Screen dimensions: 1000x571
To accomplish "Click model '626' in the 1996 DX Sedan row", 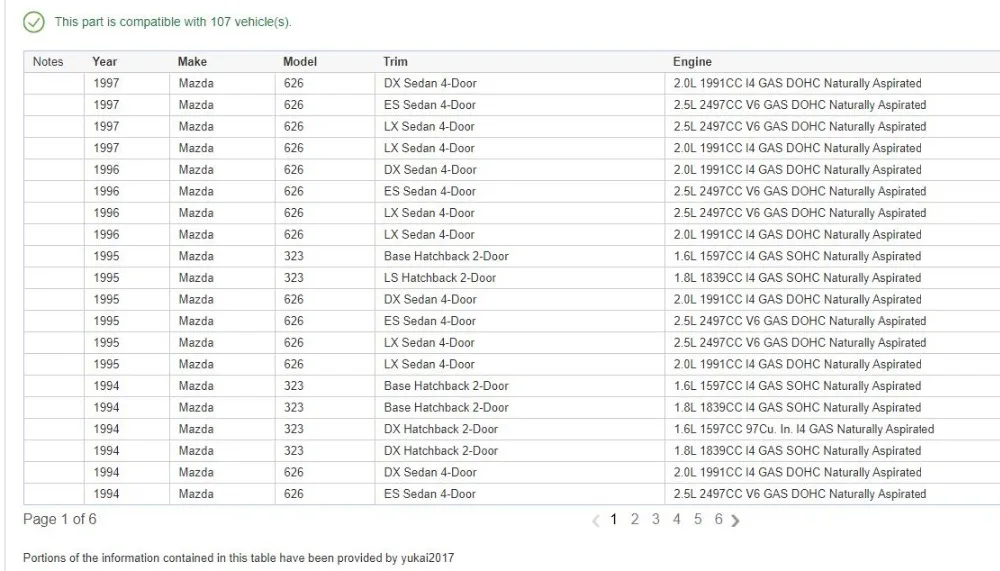I will [293, 170].
